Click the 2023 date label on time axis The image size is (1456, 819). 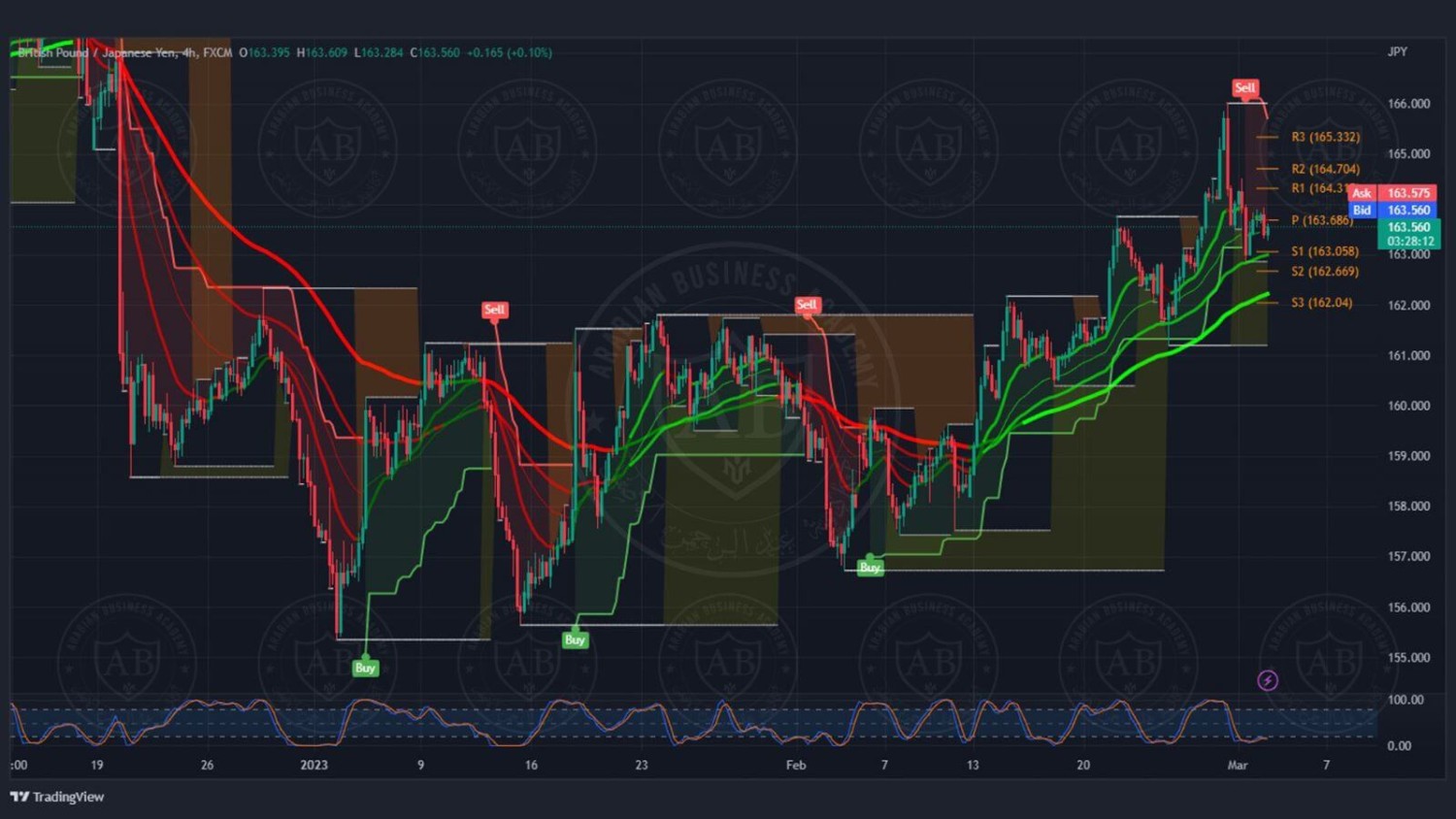click(314, 765)
